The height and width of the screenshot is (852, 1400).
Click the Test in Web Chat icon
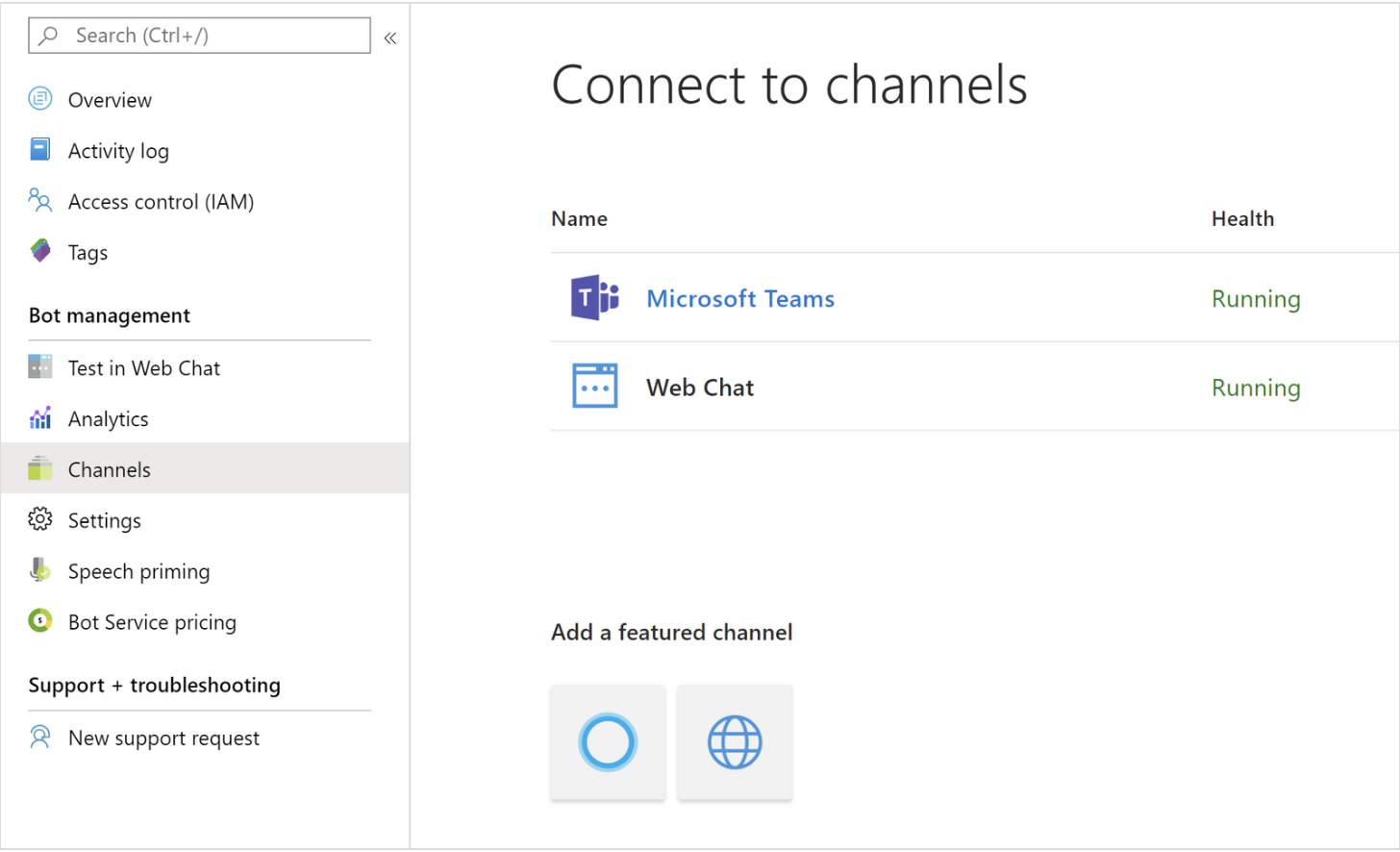coord(40,366)
